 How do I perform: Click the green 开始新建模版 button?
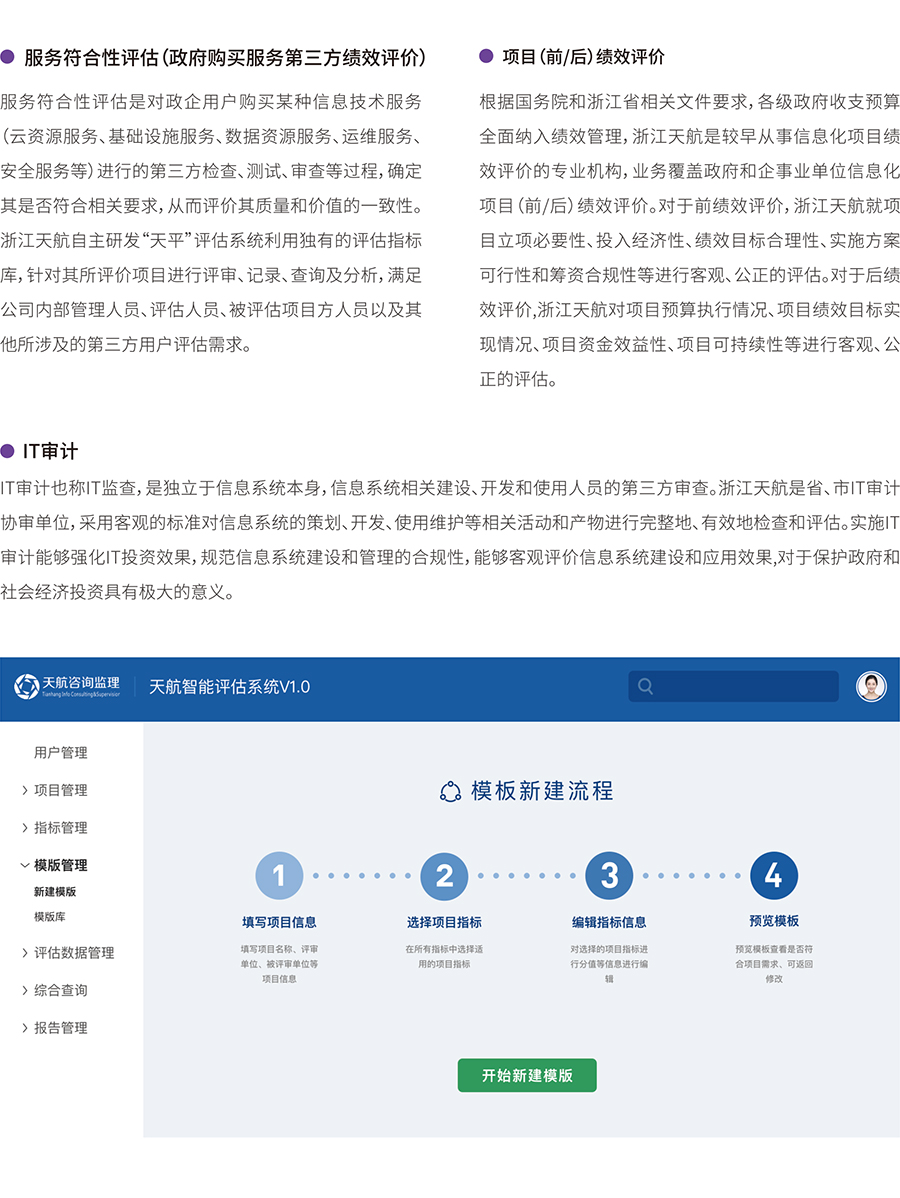527,1075
